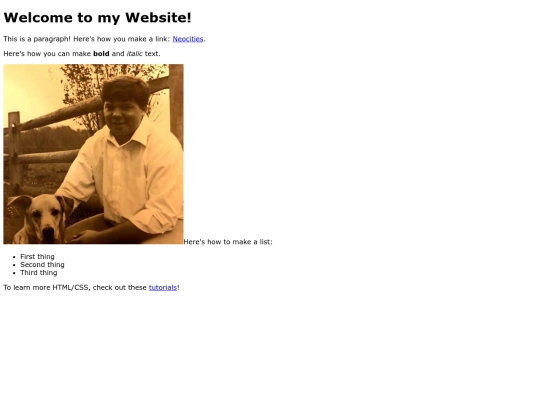Select the bold word in the paragraph
The image size is (540, 405).
click(x=101, y=54)
